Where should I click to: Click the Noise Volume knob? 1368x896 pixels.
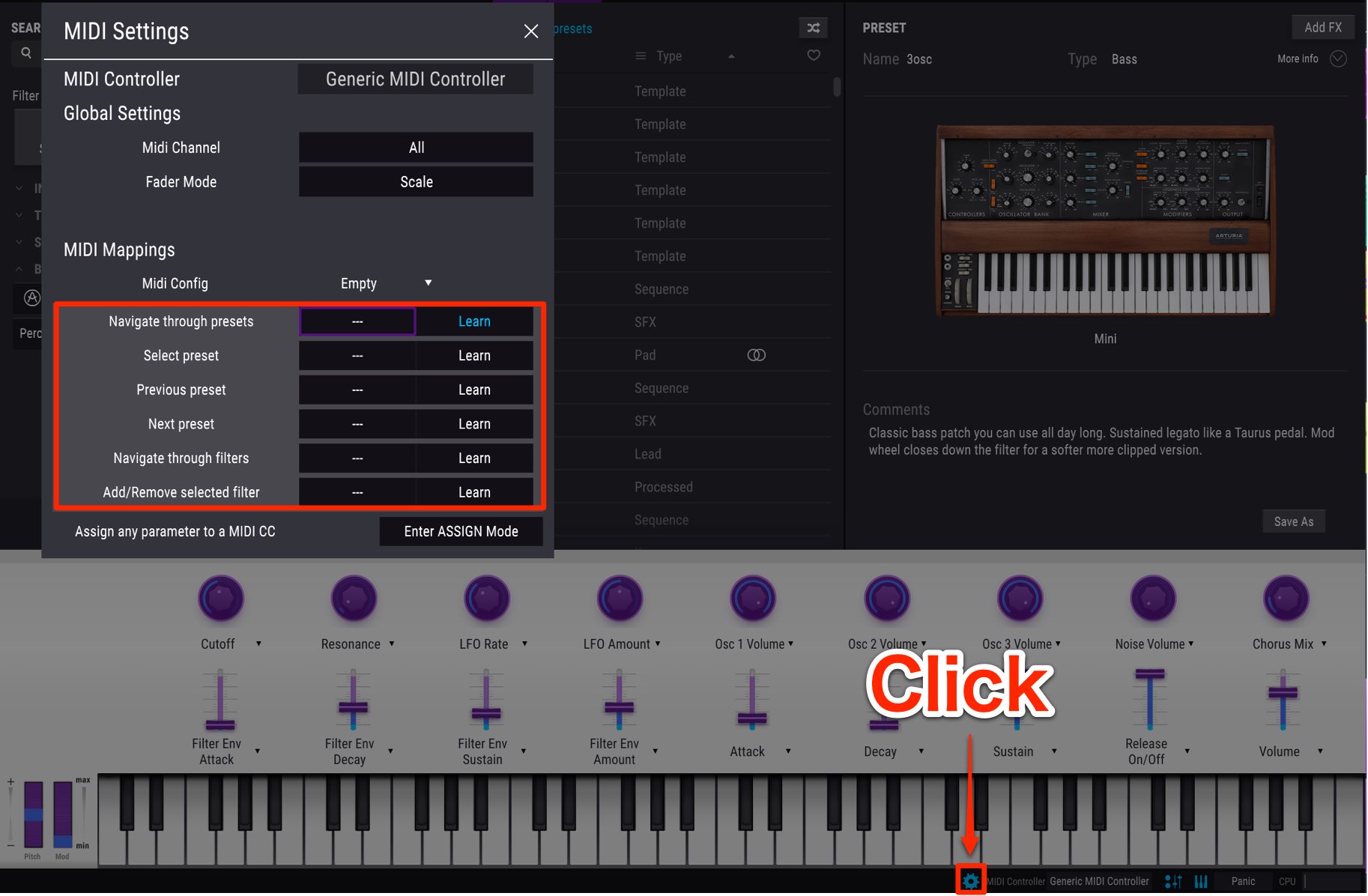click(1153, 599)
